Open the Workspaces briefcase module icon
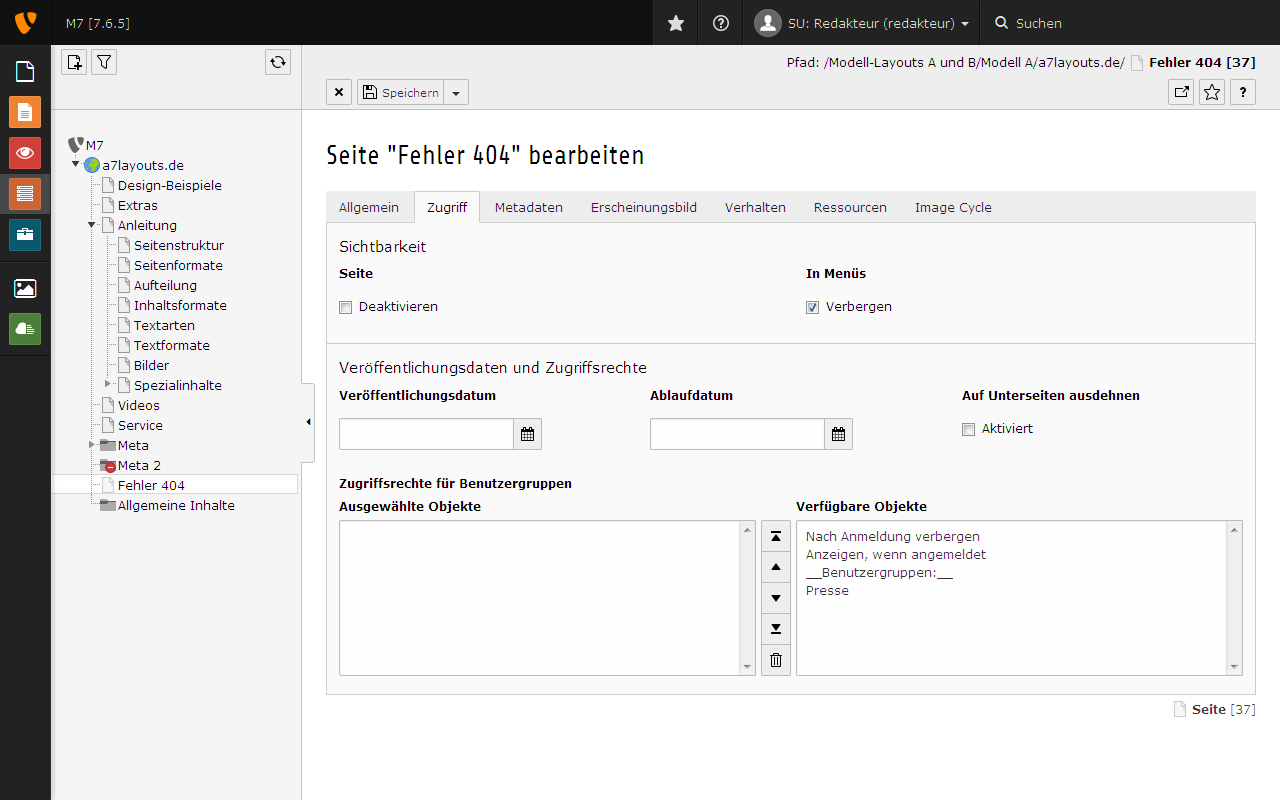 coord(25,235)
